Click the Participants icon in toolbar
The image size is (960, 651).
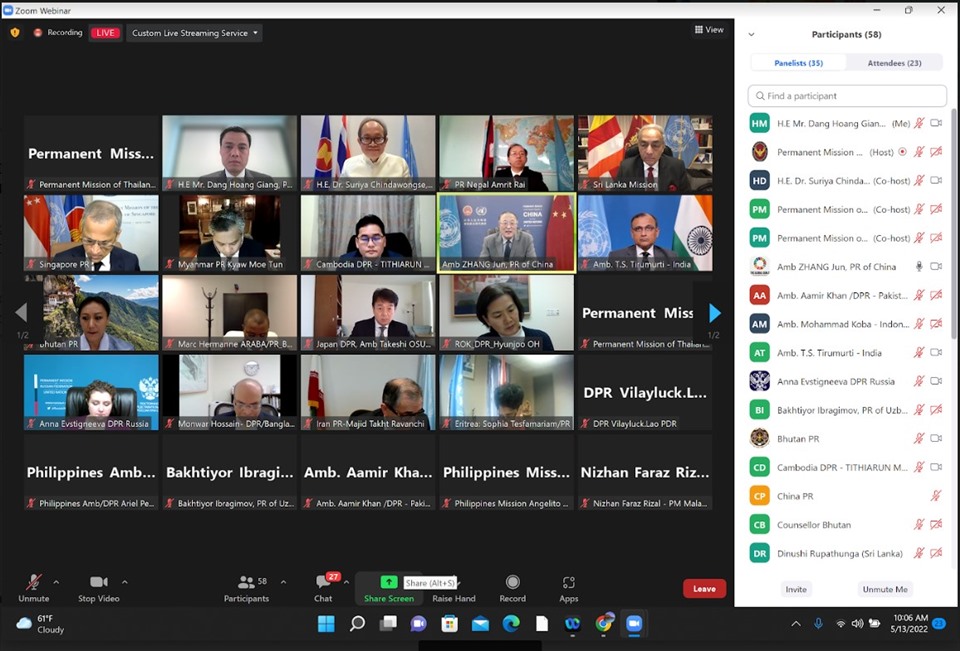pos(246,583)
